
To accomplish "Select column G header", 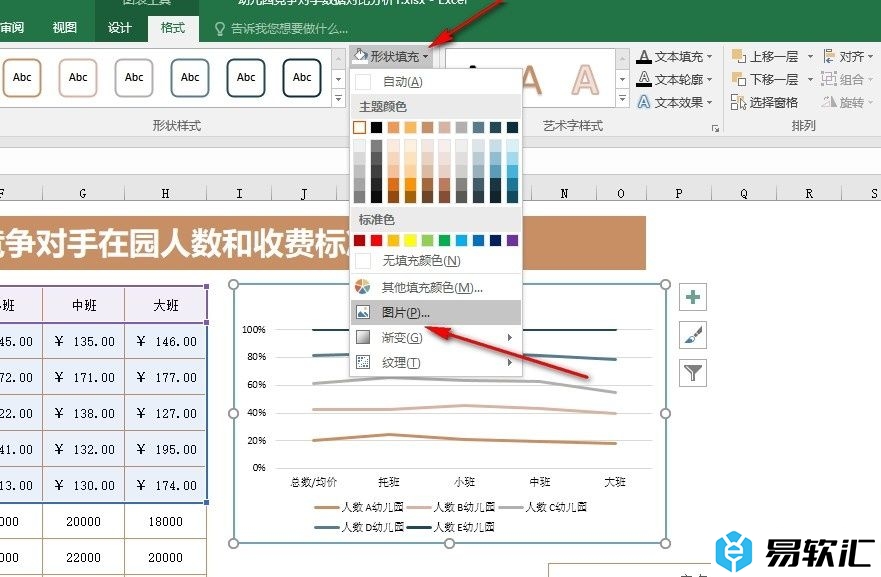I will click(x=83, y=193).
